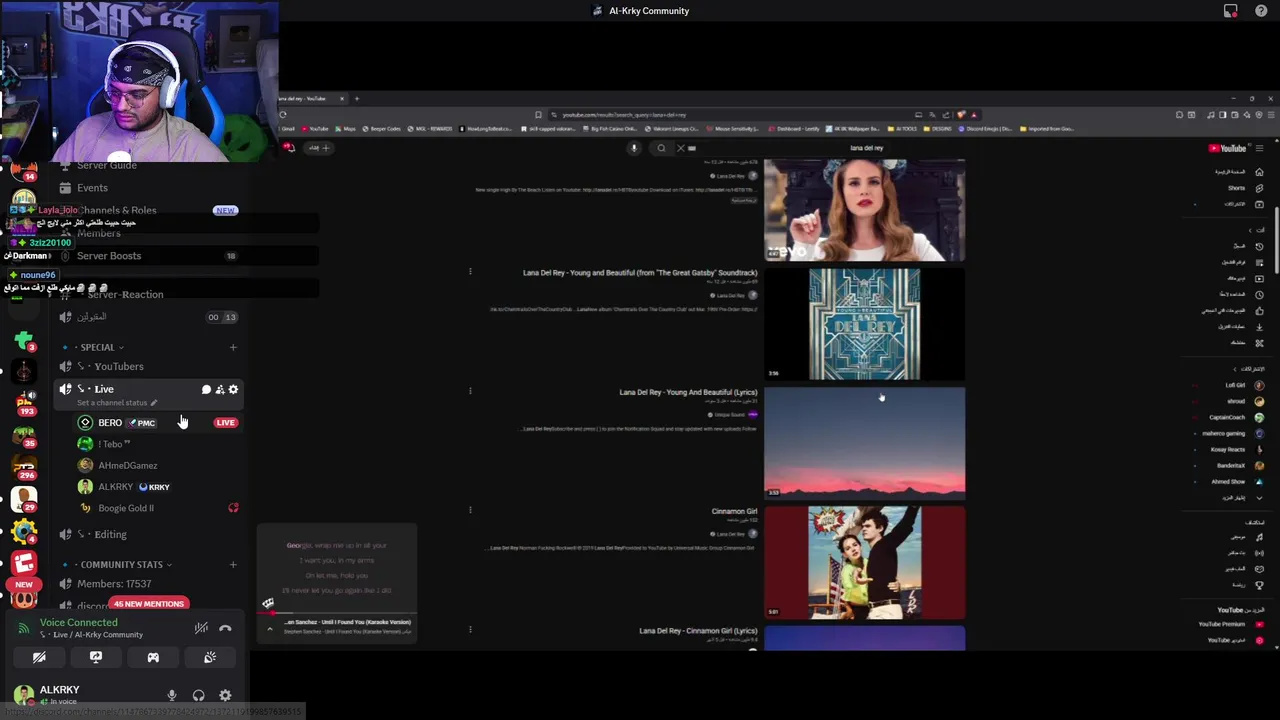Deafen with headphones icon next to ALKRKY
The image size is (1280, 720).
(x=198, y=695)
